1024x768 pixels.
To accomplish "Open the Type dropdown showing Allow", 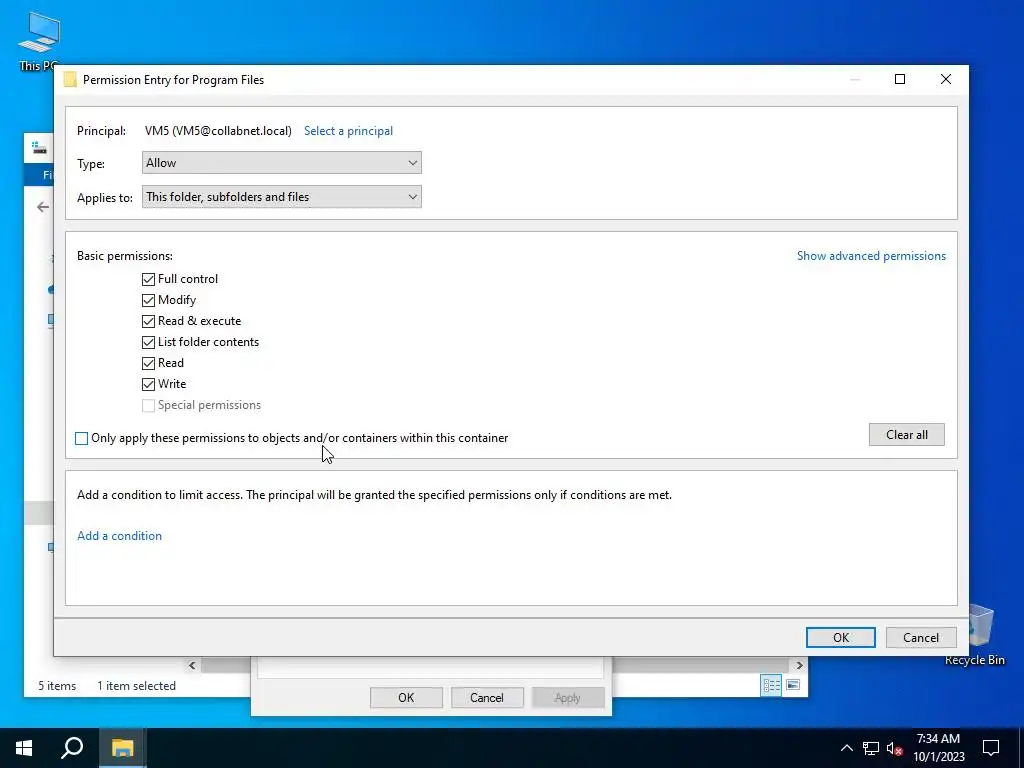I will pos(281,163).
